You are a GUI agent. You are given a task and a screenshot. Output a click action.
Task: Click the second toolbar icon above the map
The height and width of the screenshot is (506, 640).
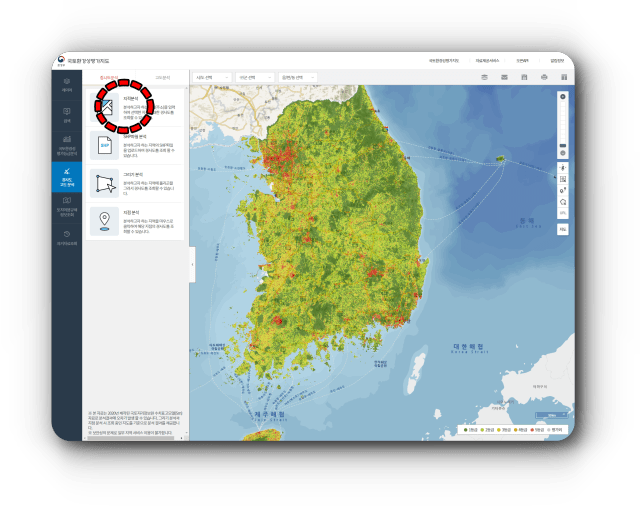[x=504, y=77]
